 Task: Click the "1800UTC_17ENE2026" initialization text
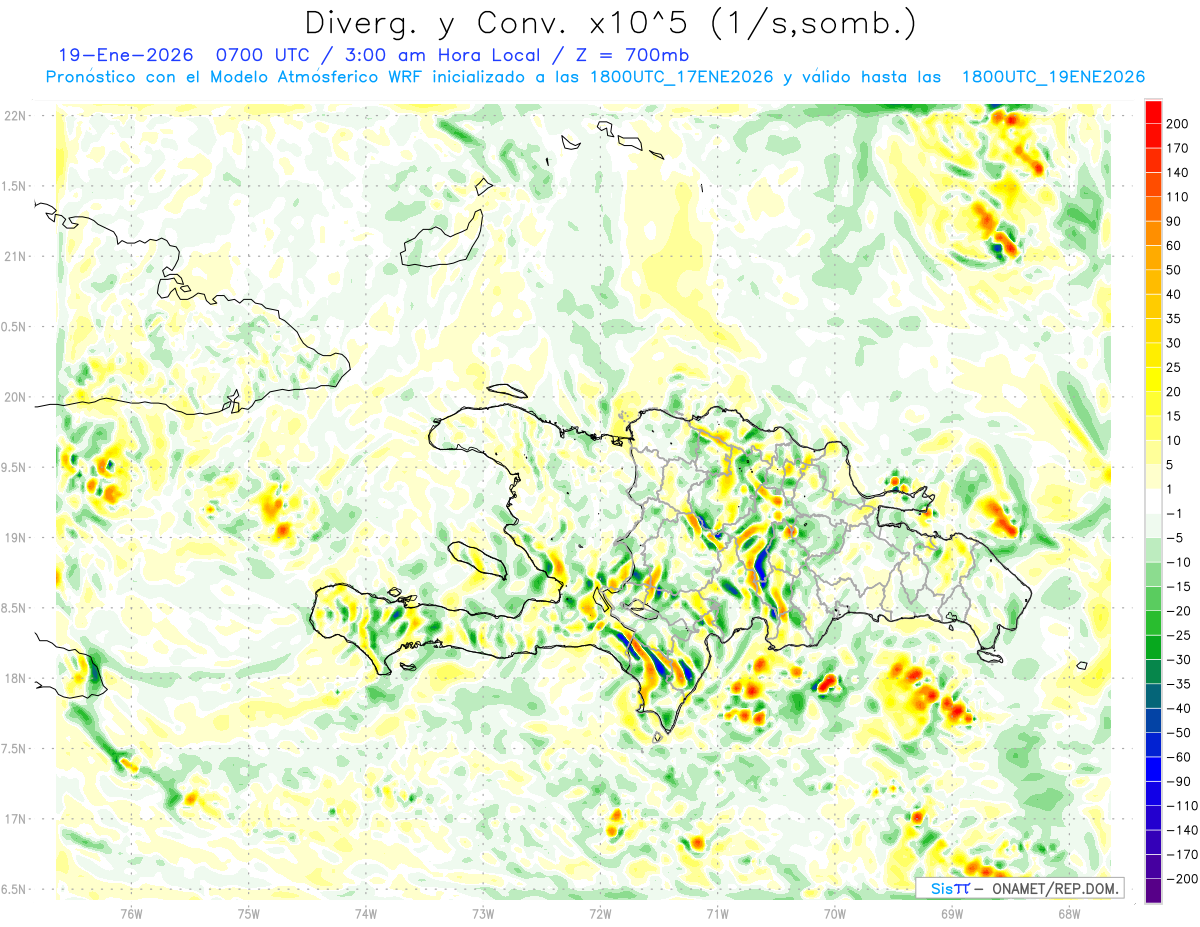tap(679, 77)
